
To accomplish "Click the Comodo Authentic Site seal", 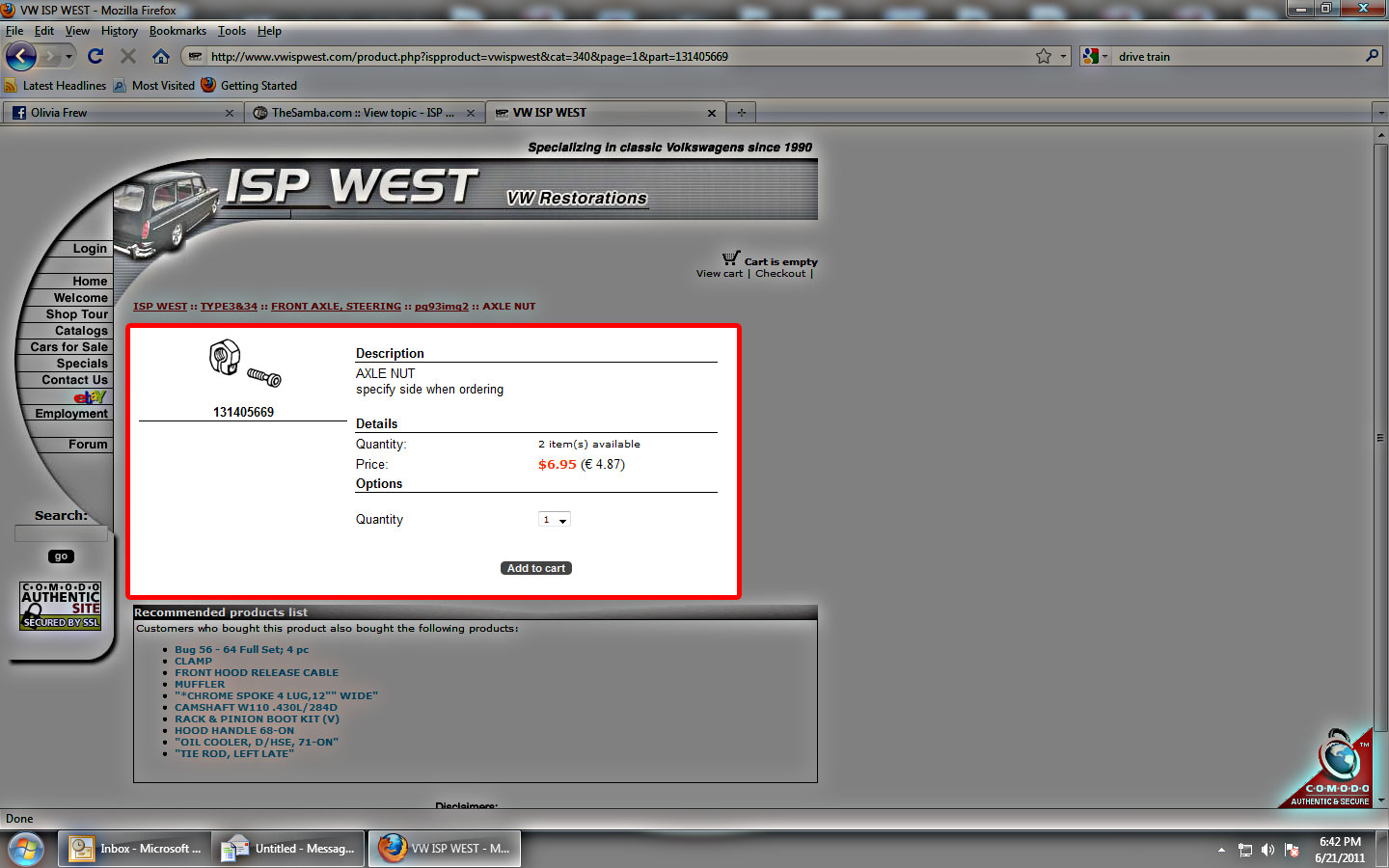I will coord(61,606).
